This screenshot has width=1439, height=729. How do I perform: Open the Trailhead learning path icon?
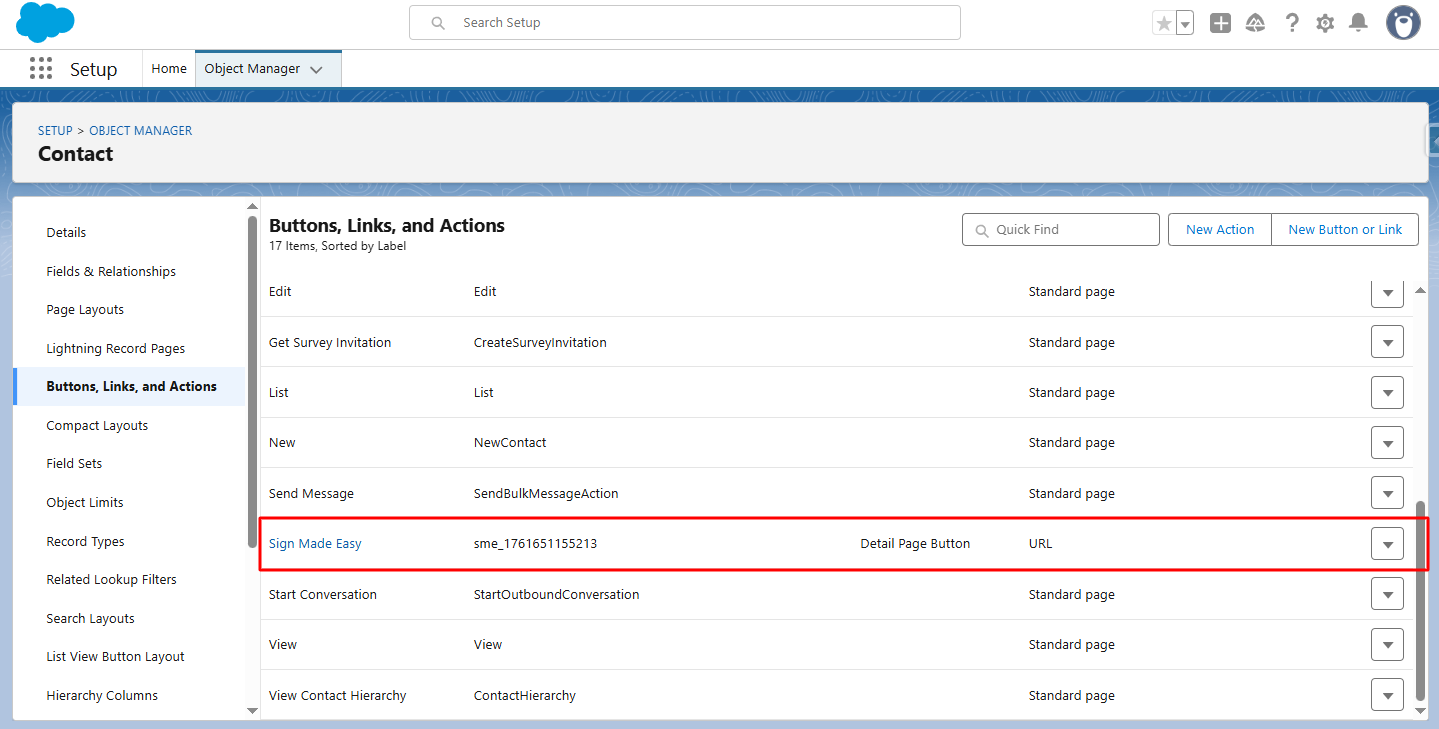[1255, 22]
